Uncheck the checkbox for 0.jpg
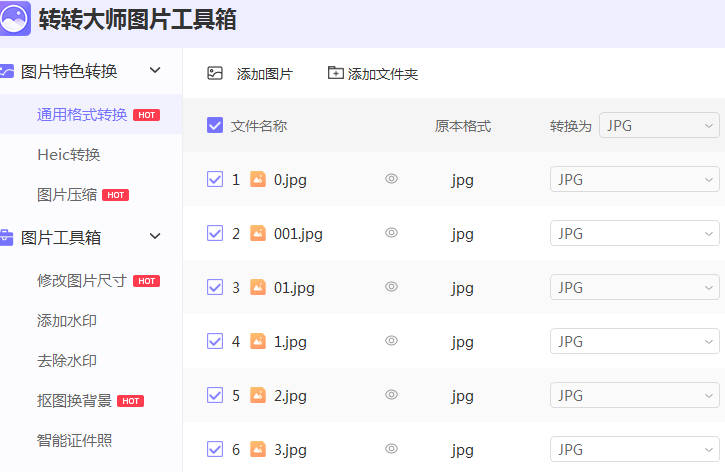Image resolution: width=725 pixels, height=472 pixels. pyautogui.click(x=215, y=179)
